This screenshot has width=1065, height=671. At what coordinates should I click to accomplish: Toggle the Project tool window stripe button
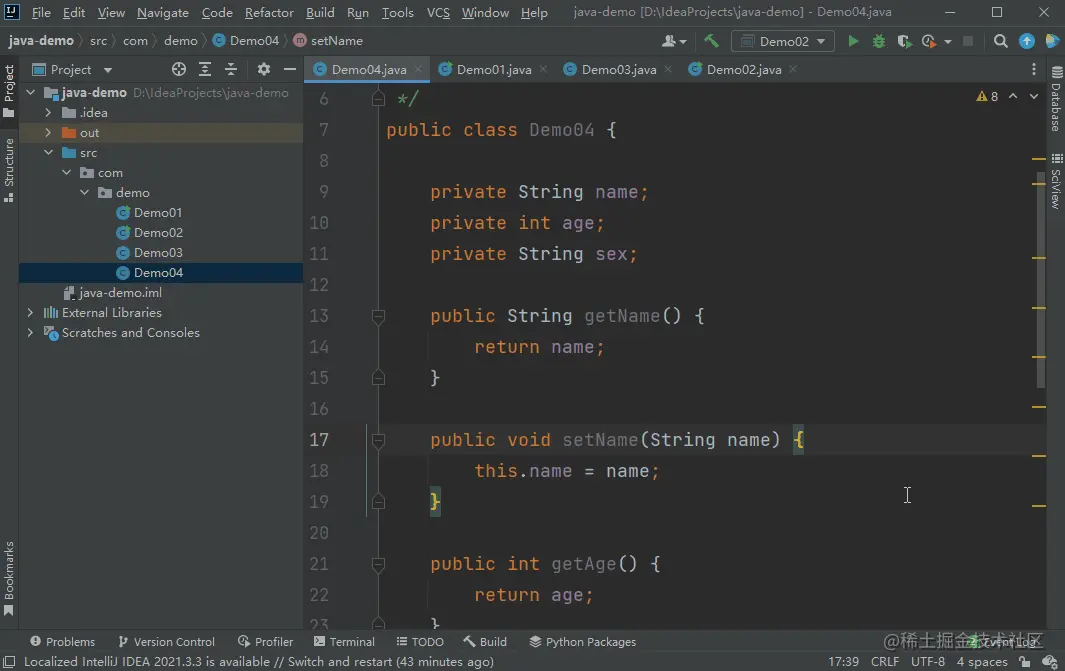click(9, 90)
